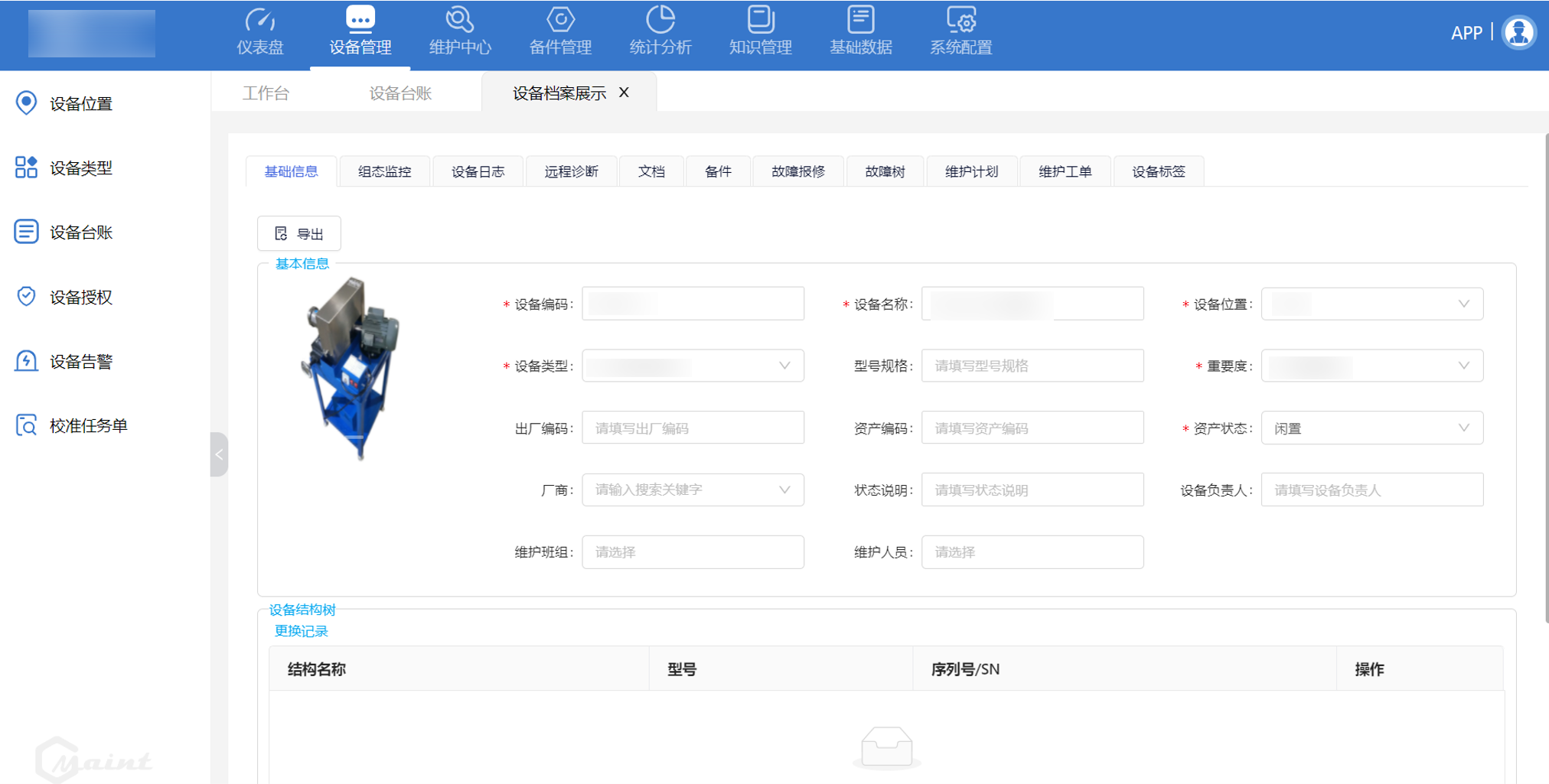Close the 设备档案展示 tab
The image size is (1549, 784).
click(624, 93)
